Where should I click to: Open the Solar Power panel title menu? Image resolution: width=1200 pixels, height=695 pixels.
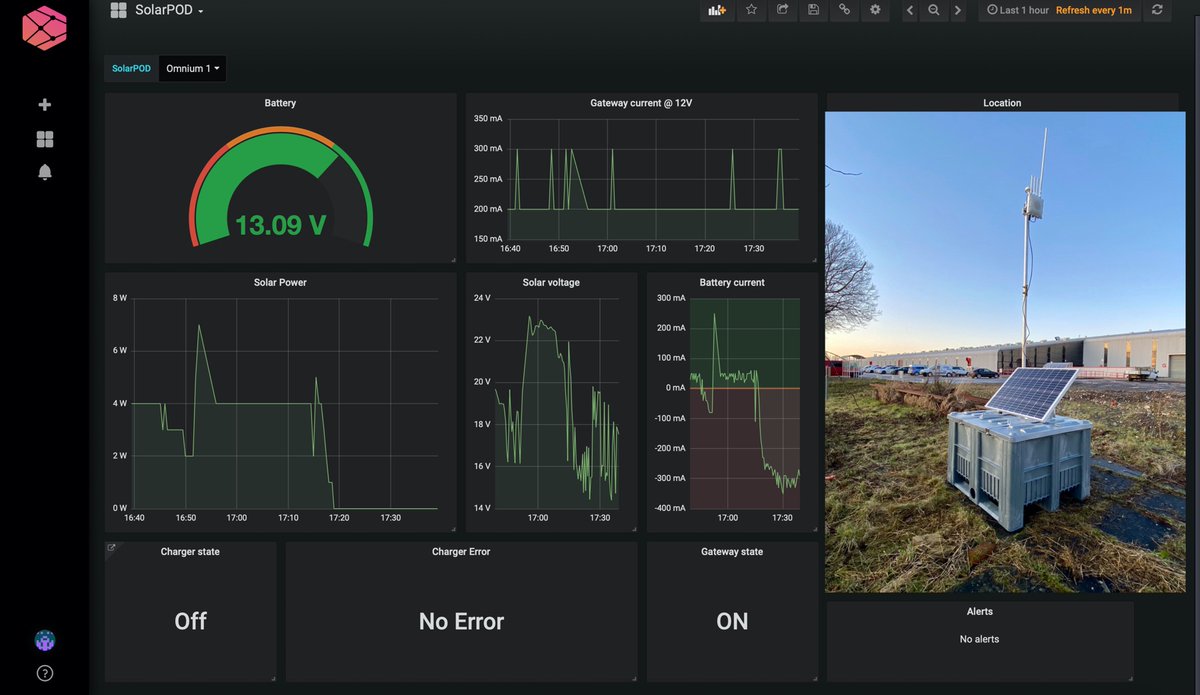click(280, 282)
